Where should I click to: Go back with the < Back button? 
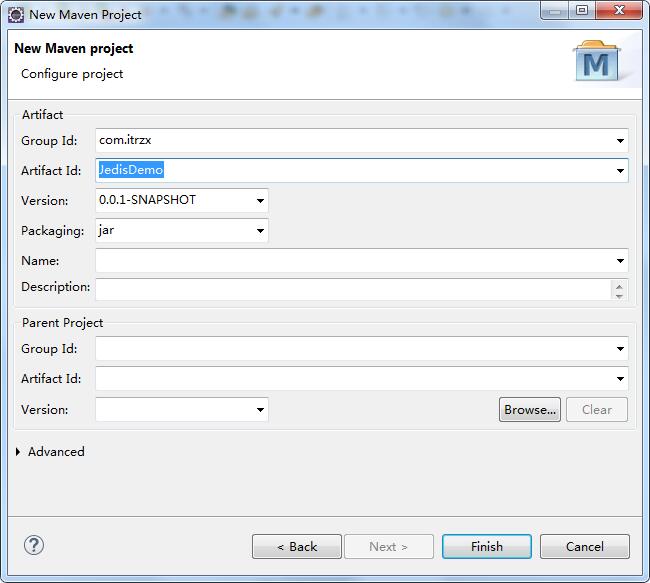[x=297, y=547]
